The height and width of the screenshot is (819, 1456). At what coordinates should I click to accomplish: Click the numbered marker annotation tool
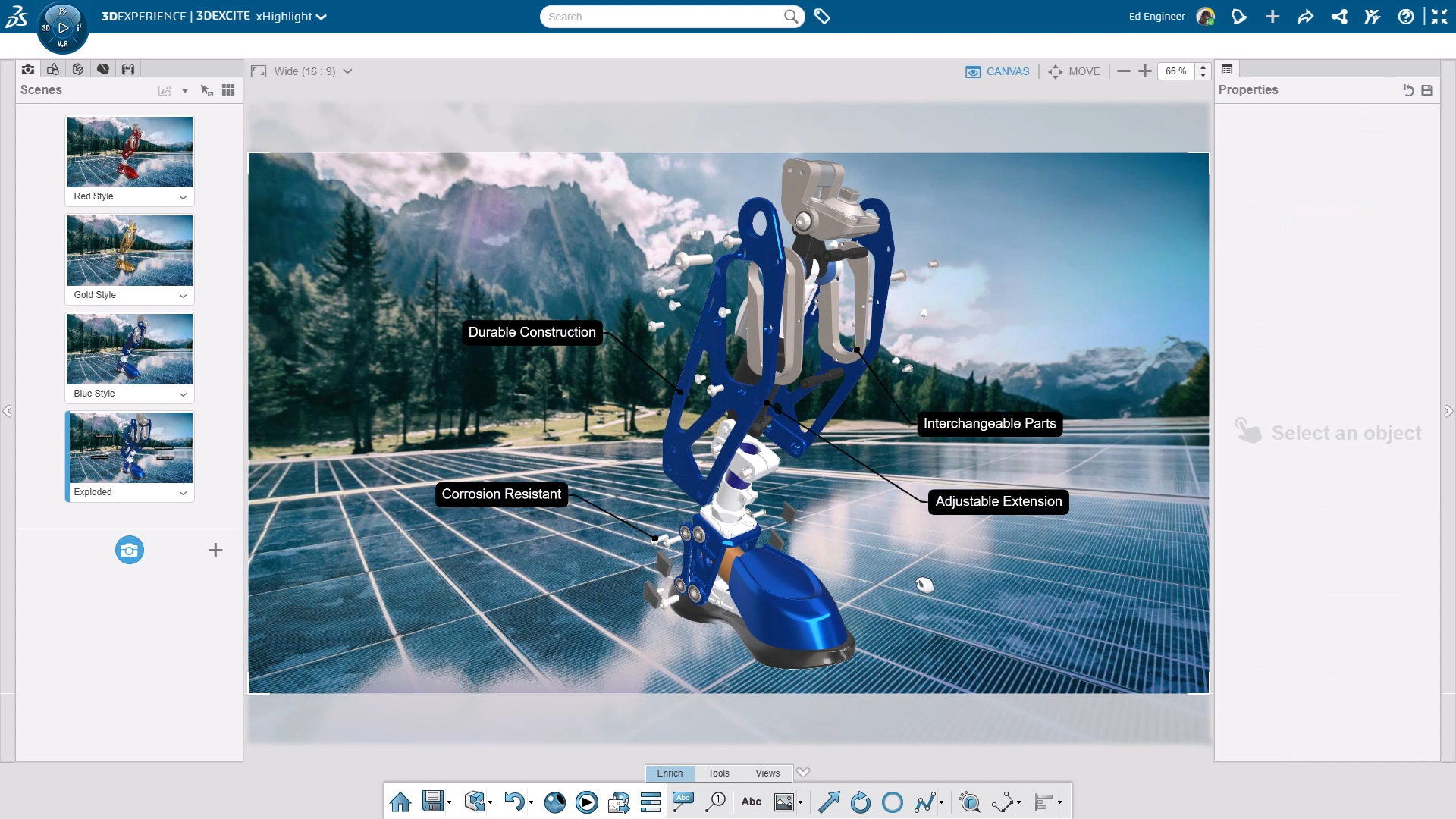715,802
